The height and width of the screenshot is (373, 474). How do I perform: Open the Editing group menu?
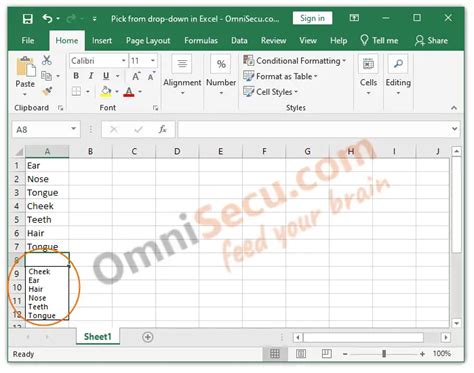398,74
